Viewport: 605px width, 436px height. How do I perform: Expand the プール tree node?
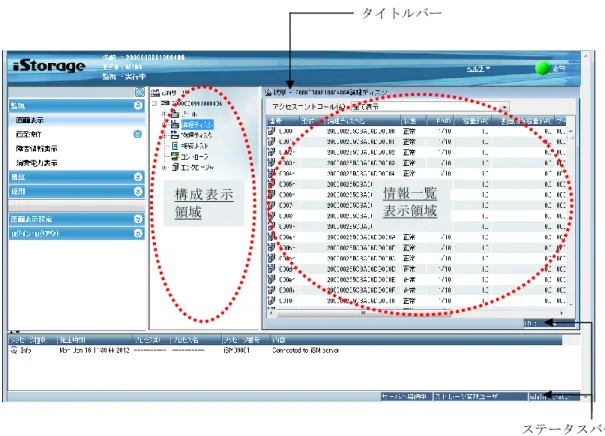point(164,114)
